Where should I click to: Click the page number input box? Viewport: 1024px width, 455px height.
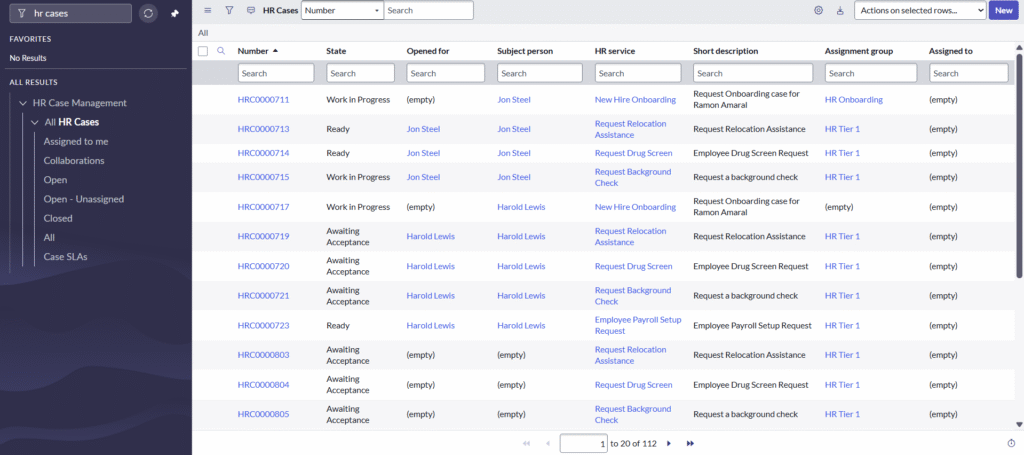point(584,443)
